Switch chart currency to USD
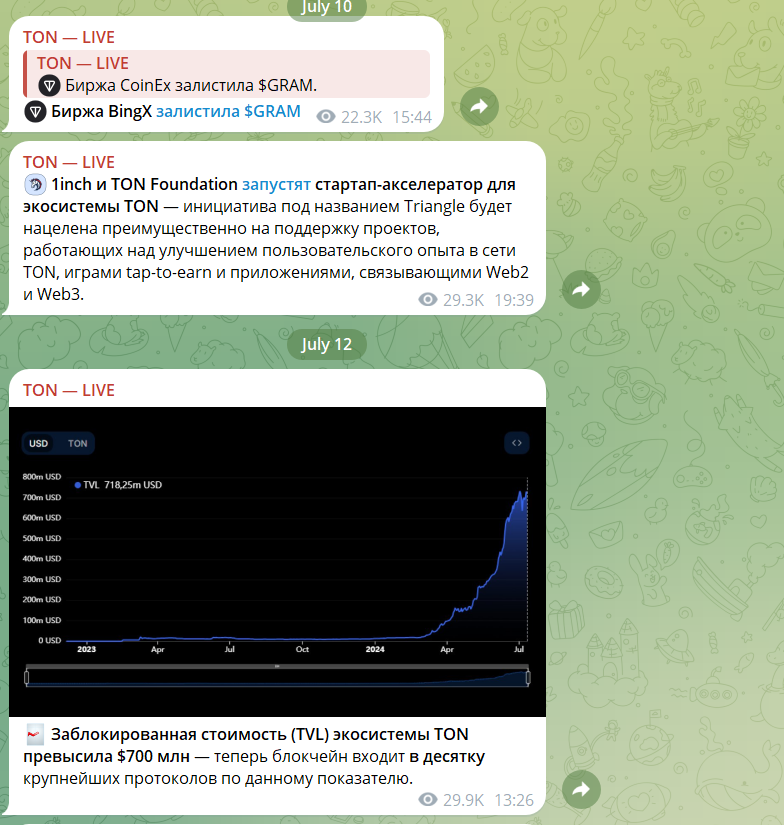Viewport: 784px width, 825px height. click(38, 444)
